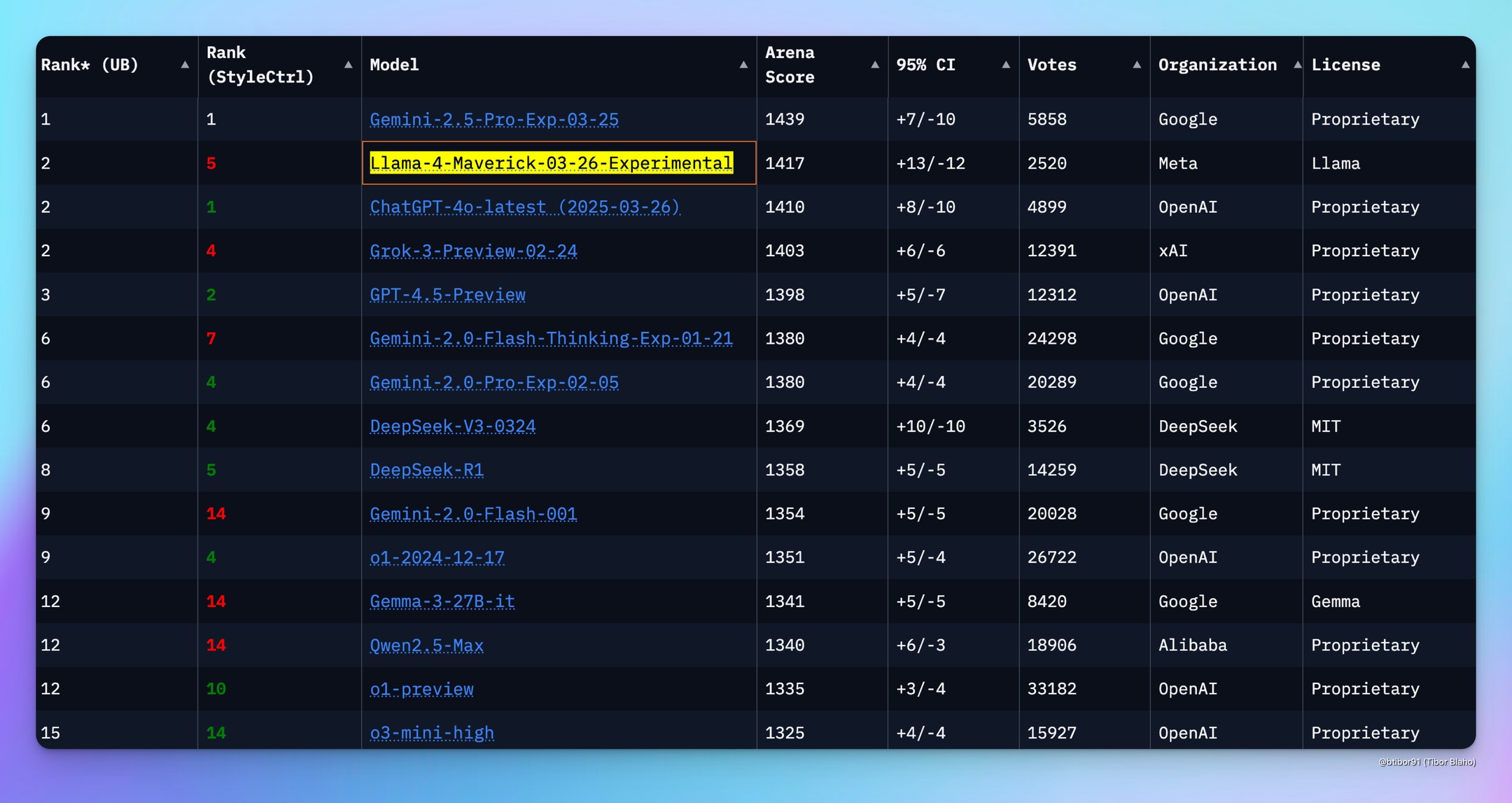Open Gemma-3-27B-it model link
Image resolution: width=1512 pixels, height=803 pixels.
click(x=442, y=601)
